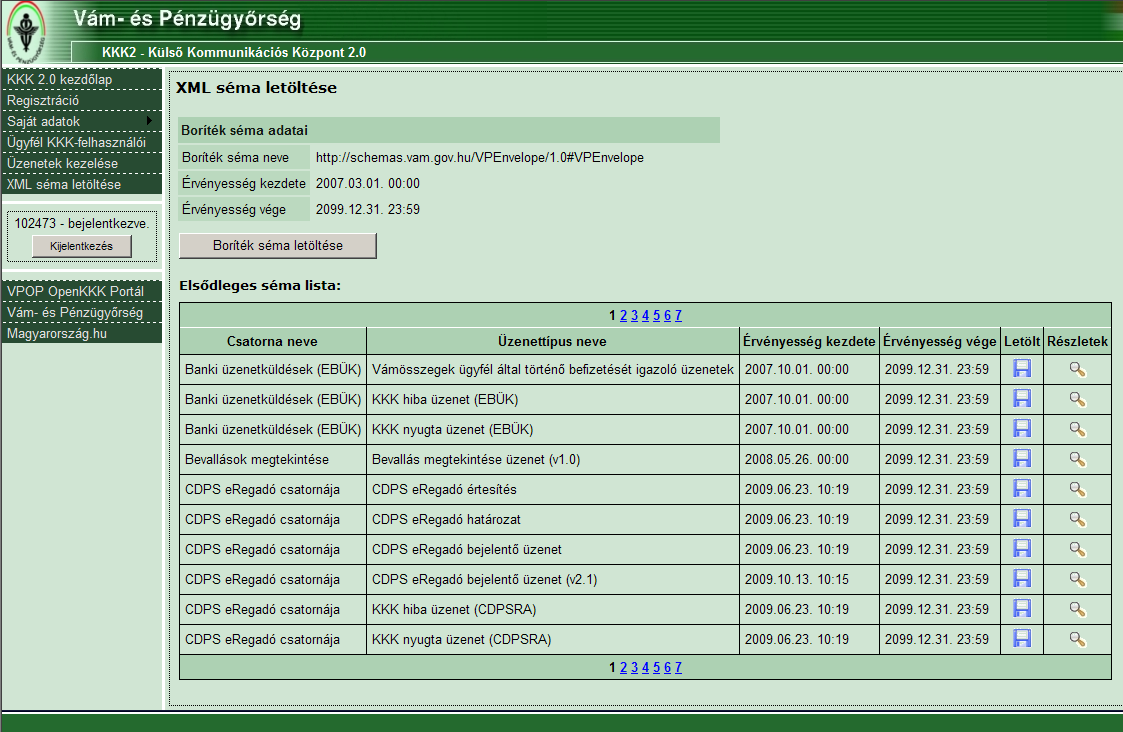Click Boríték séma letöltése button
The height and width of the screenshot is (732, 1123).
278,245
